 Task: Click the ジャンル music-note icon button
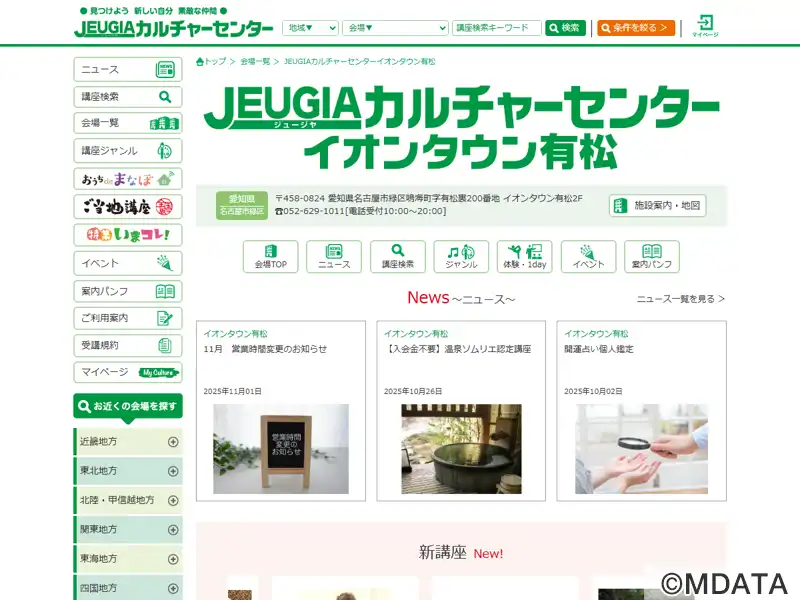tap(461, 257)
